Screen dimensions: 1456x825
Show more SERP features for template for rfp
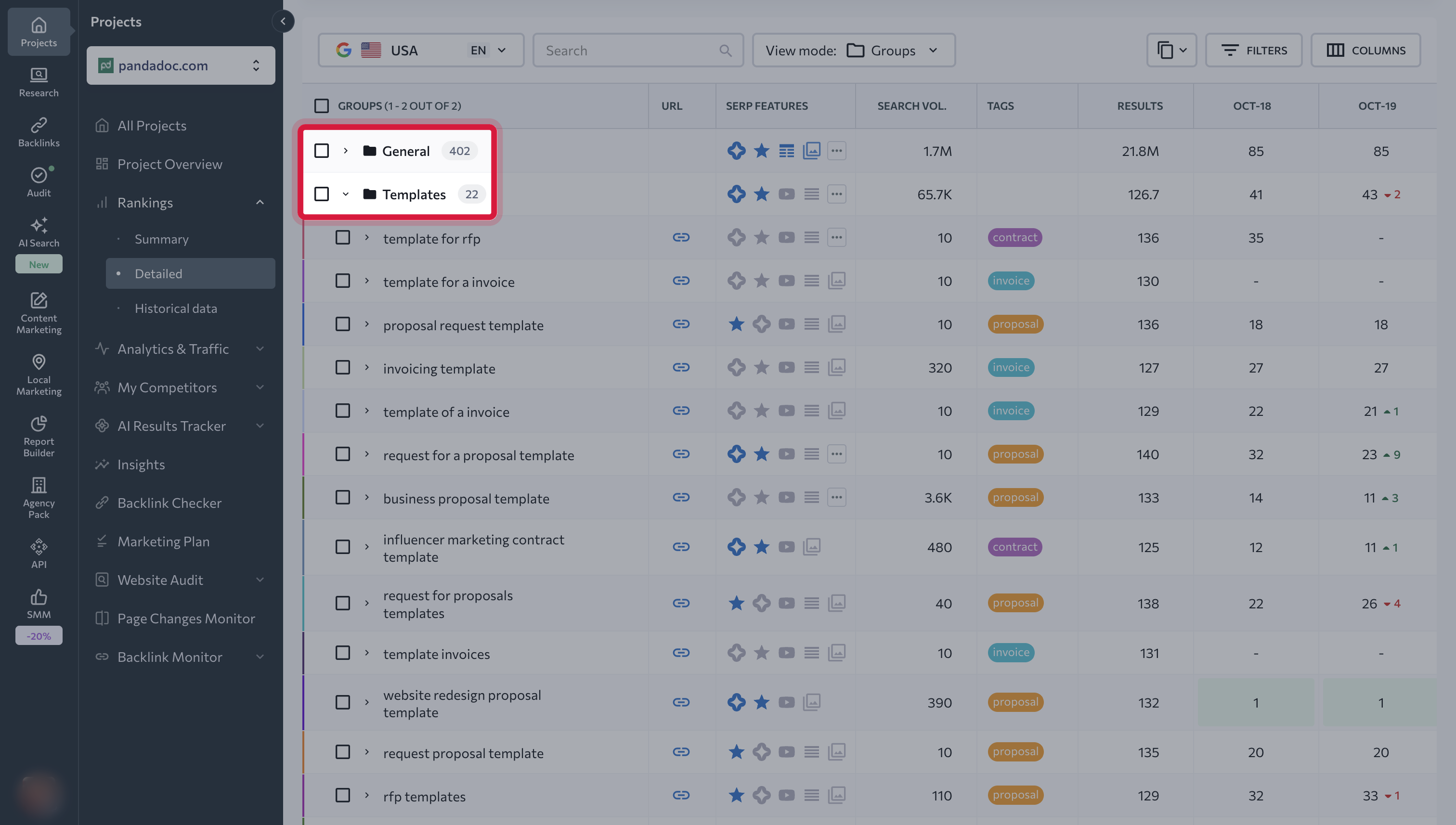pyautogui.click(x=836, y=237)
